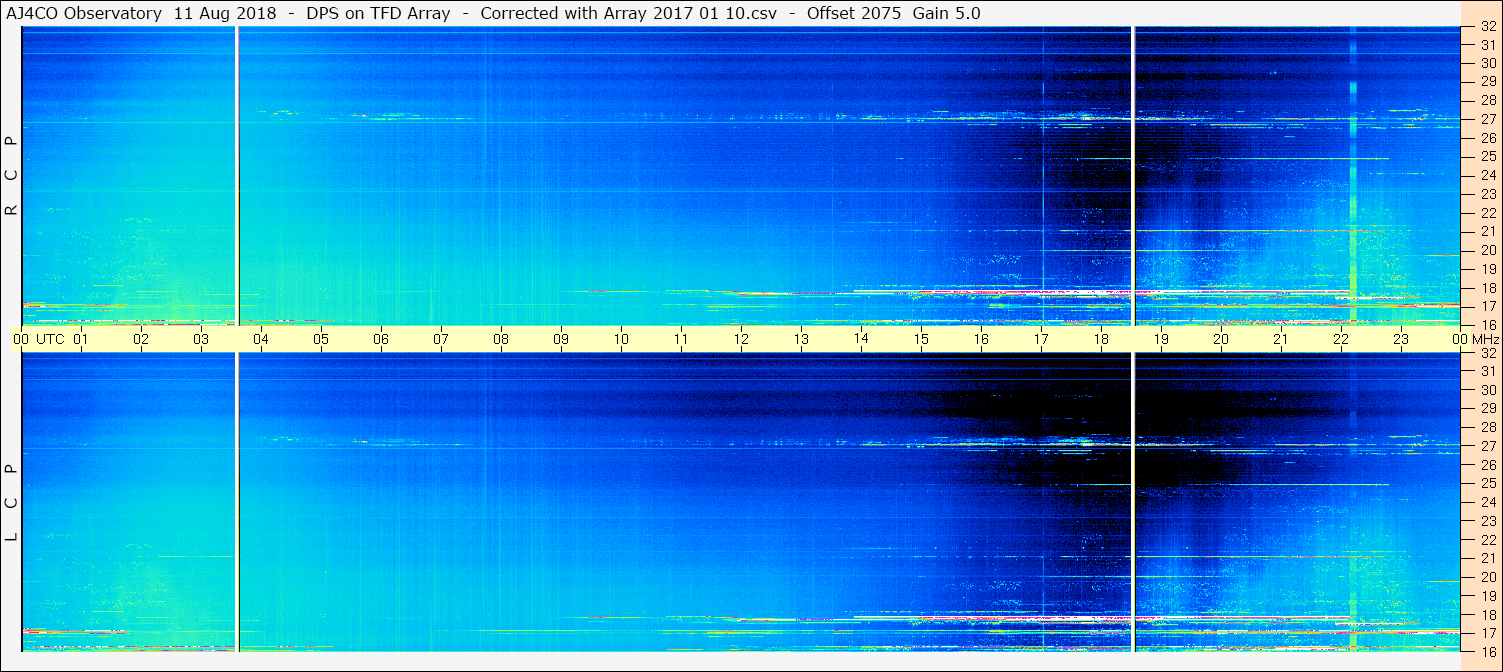Click the 31 MHz label beside the LCP panel
The height and width of the screenshot is (672, 1503).
tap(1487, 371)
